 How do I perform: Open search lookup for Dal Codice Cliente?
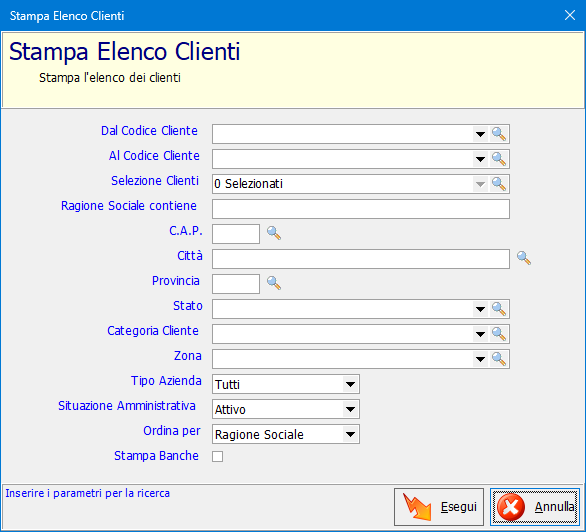pos(499,134)
